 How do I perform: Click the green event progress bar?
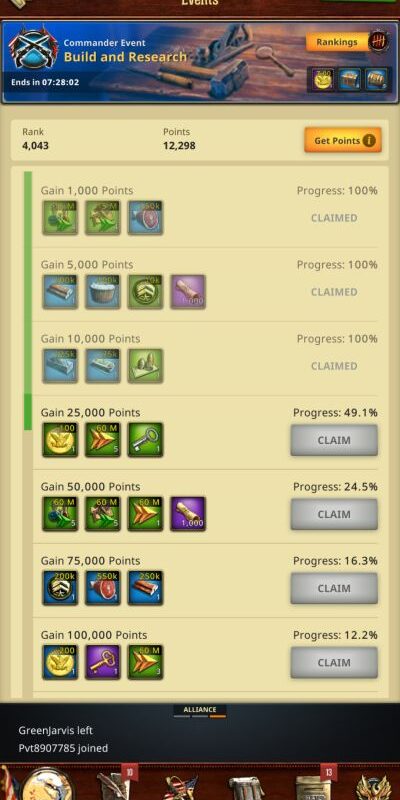tap(28, 301)
